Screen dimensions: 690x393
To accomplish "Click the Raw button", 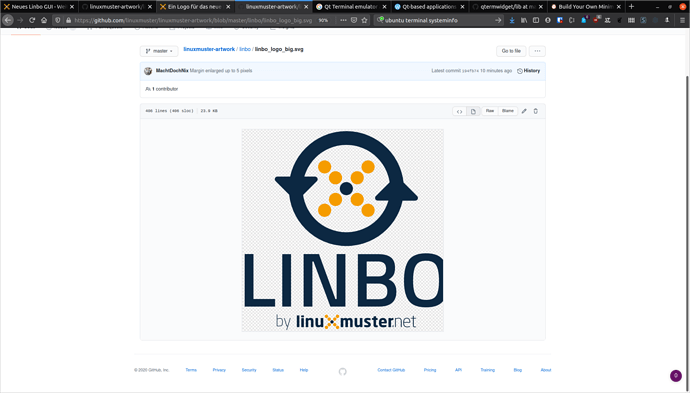I will tap(490, 111).
